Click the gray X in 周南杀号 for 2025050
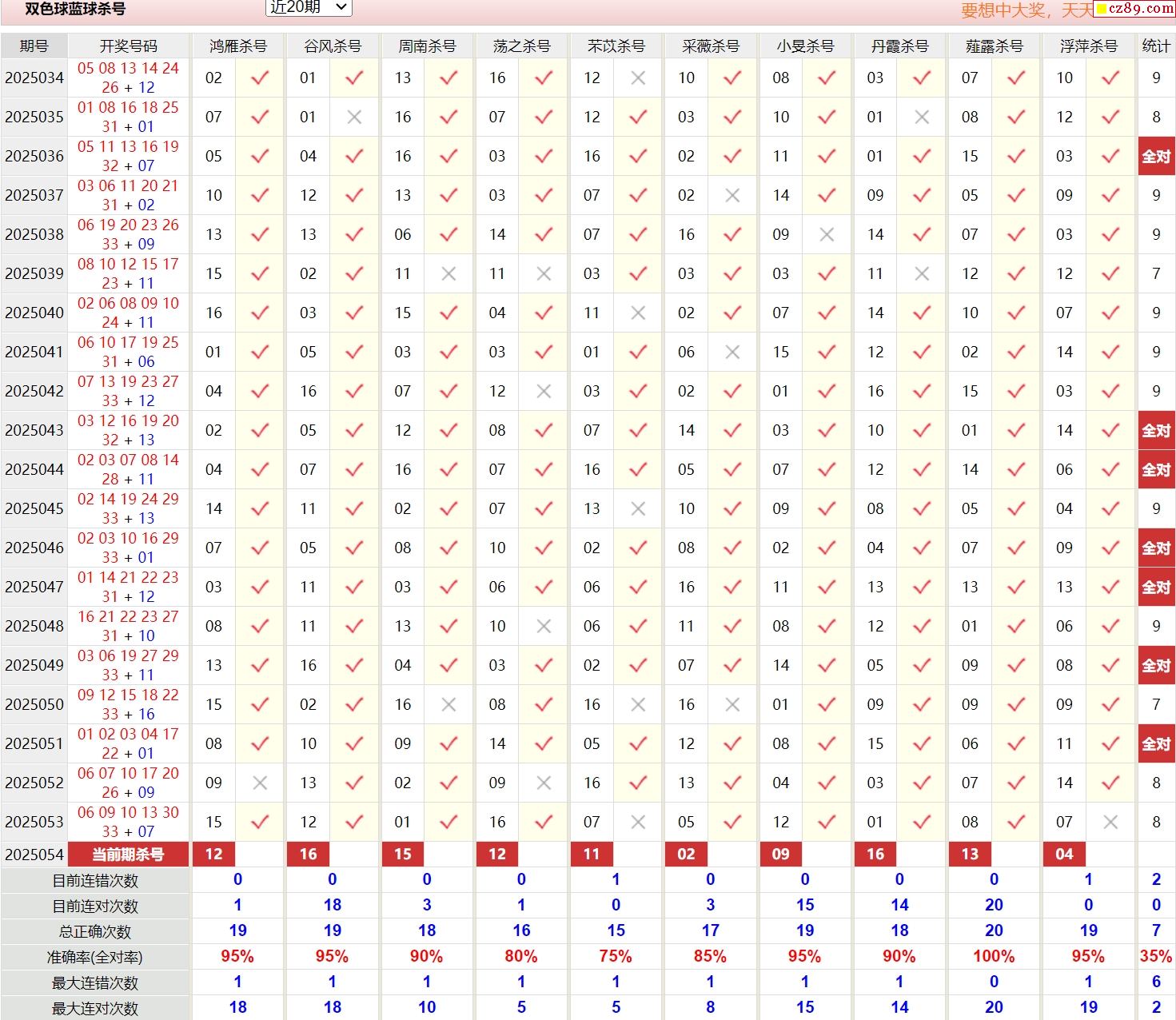 coord(449,704)
